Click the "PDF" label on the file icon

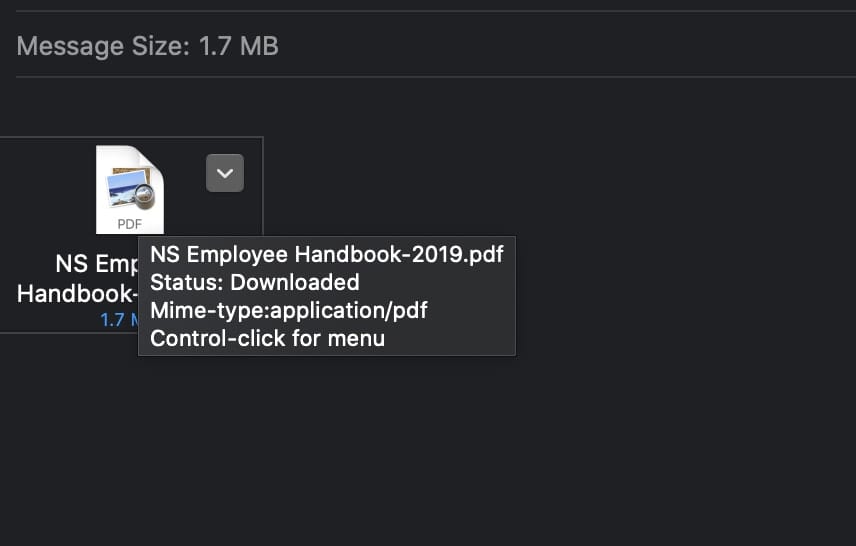[x=130, y=224]
